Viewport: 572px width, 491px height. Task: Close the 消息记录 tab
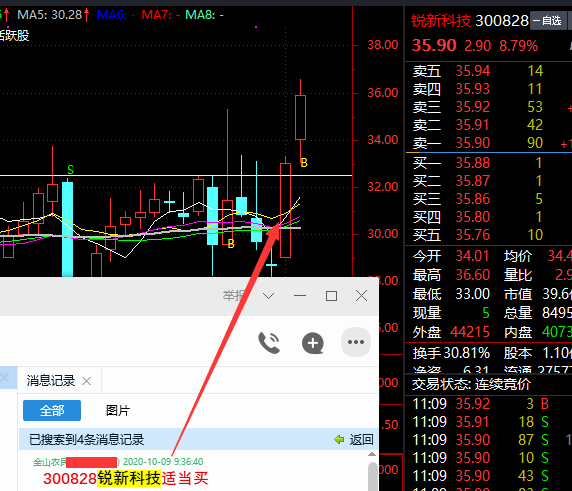pos(86,381)
